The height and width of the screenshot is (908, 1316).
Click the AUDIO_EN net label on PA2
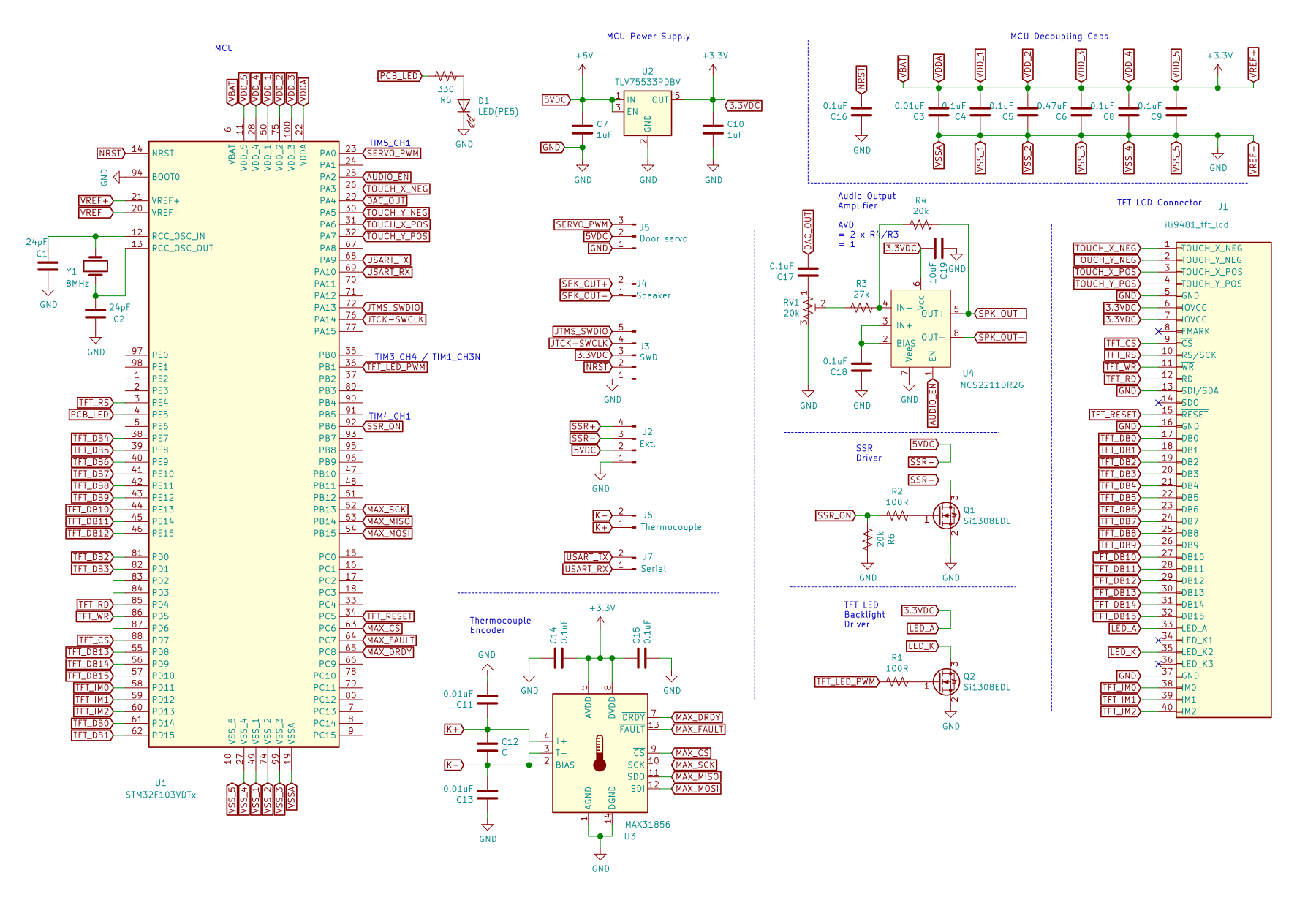point(388,177)
